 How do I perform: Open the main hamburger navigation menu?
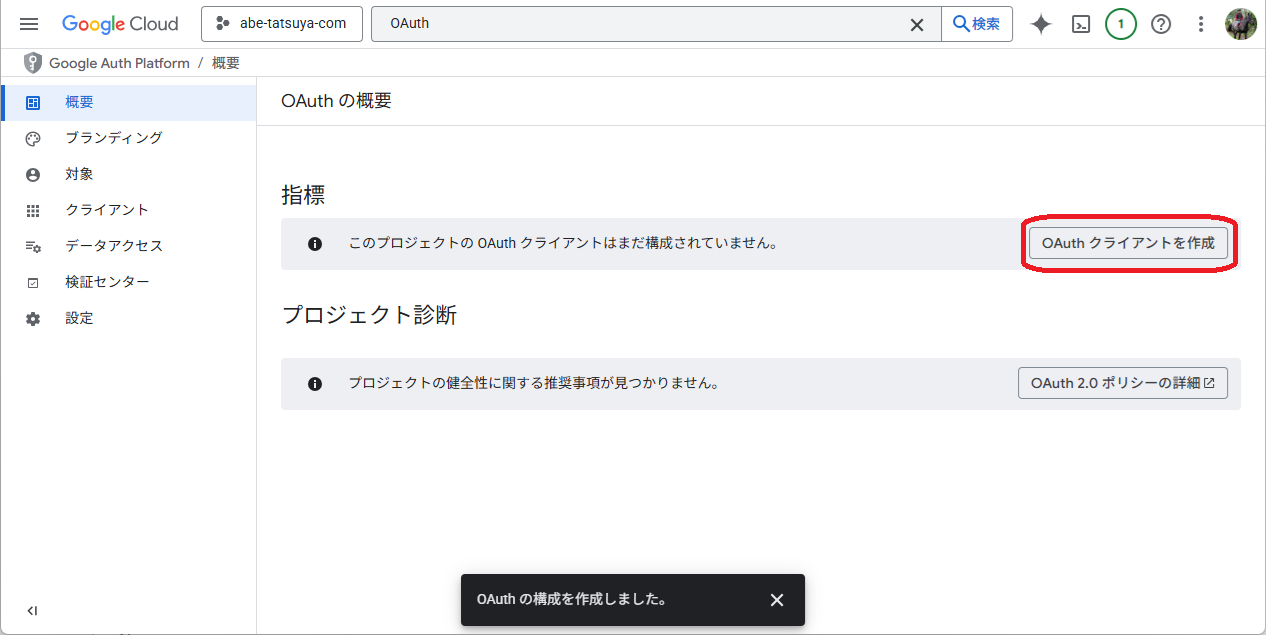(x=29, y=24)
